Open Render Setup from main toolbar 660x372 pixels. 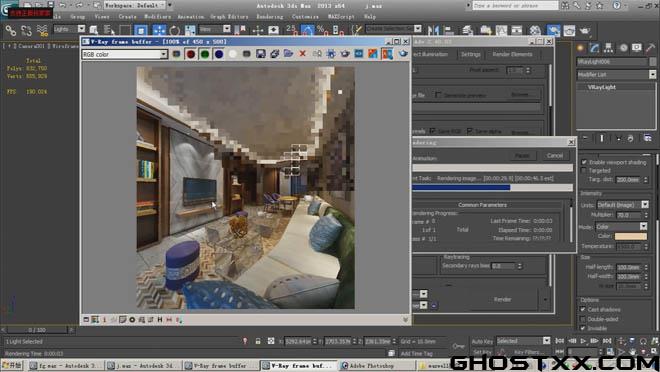point(554,30)
